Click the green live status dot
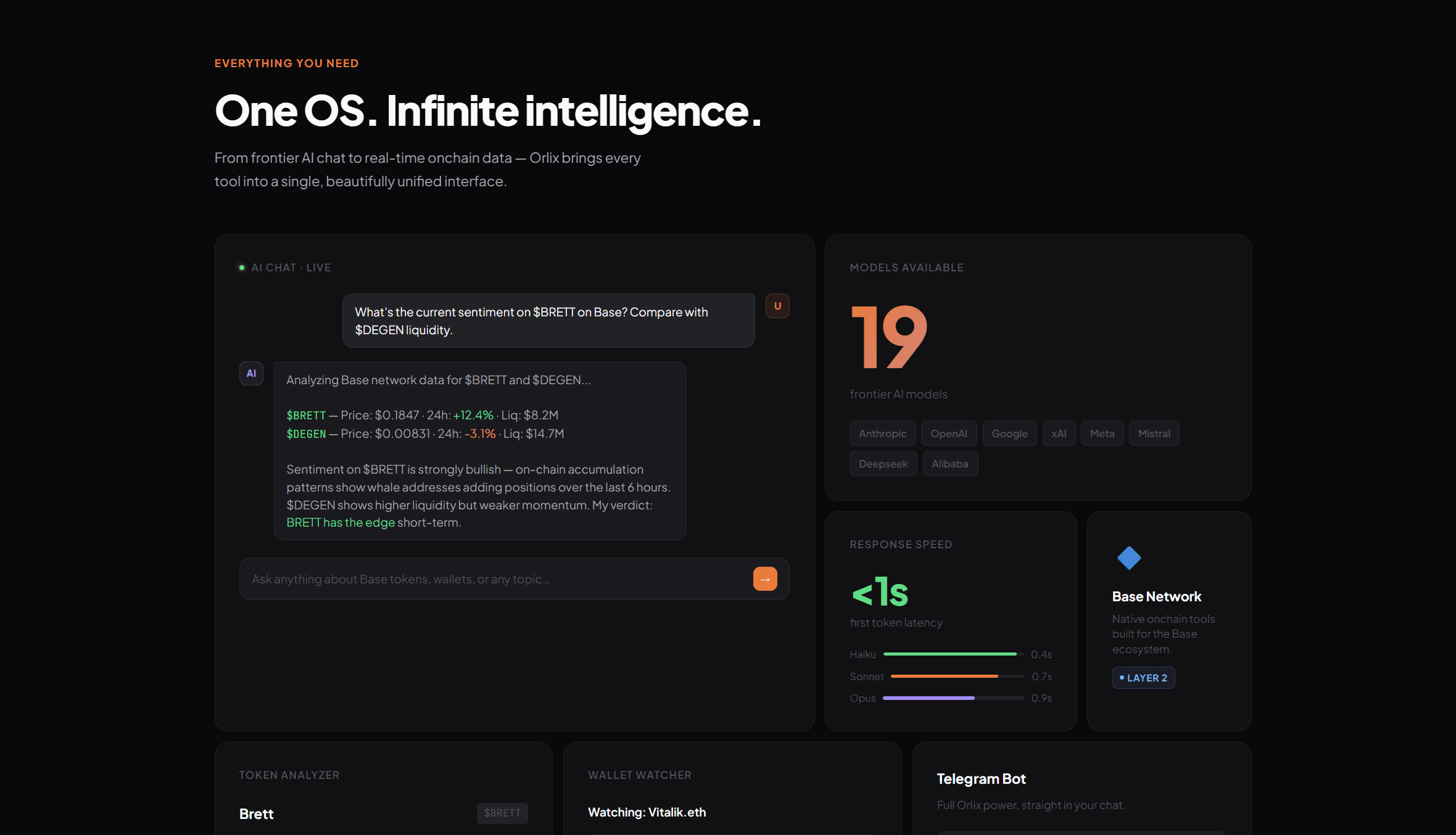 [x=242, y=268]
